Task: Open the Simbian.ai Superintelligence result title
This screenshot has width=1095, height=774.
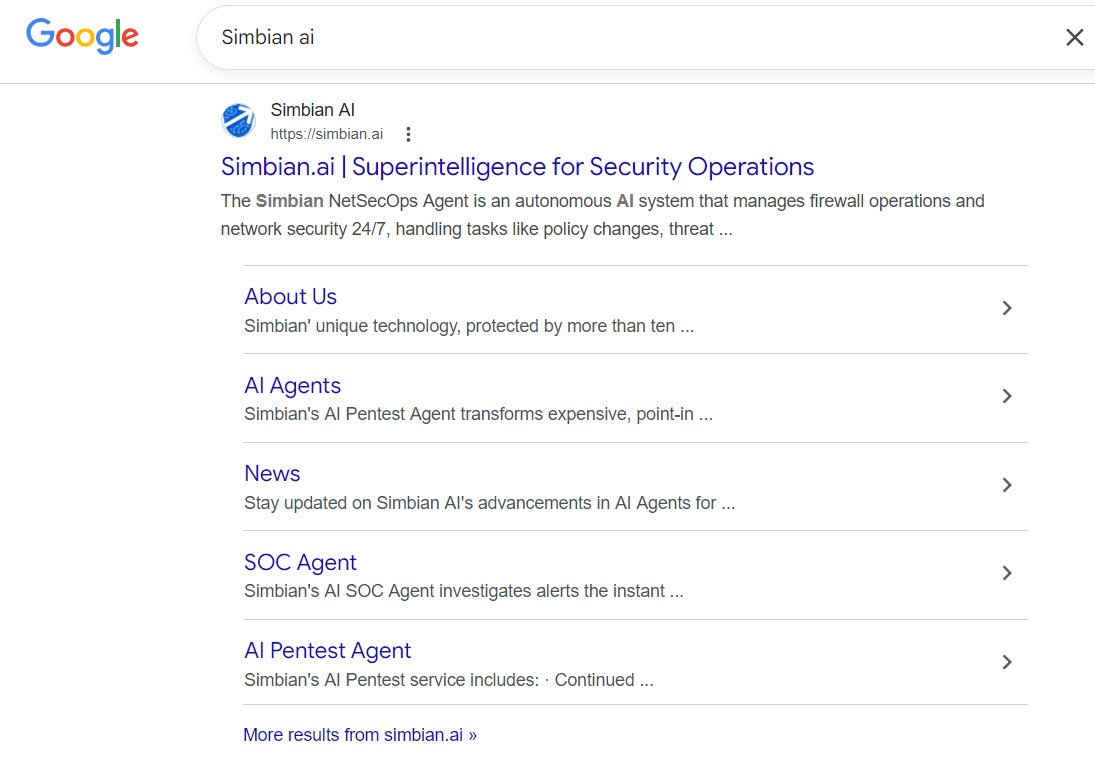Action: tap(517, 166)
